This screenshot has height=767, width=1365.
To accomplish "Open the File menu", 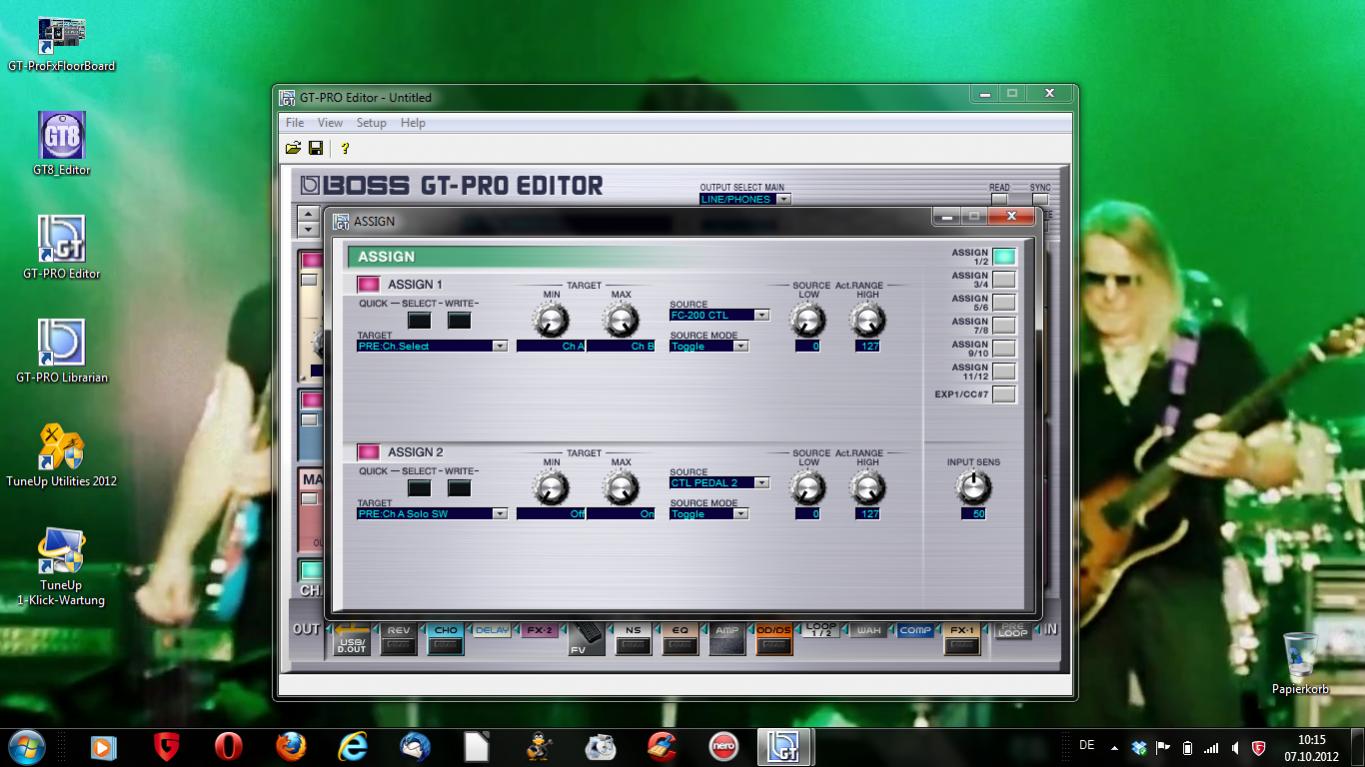I will pos(294,123).
